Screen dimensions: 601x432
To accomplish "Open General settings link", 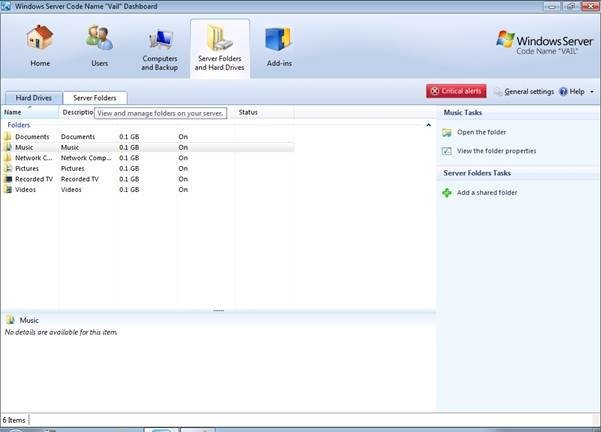I will [529, 92].
